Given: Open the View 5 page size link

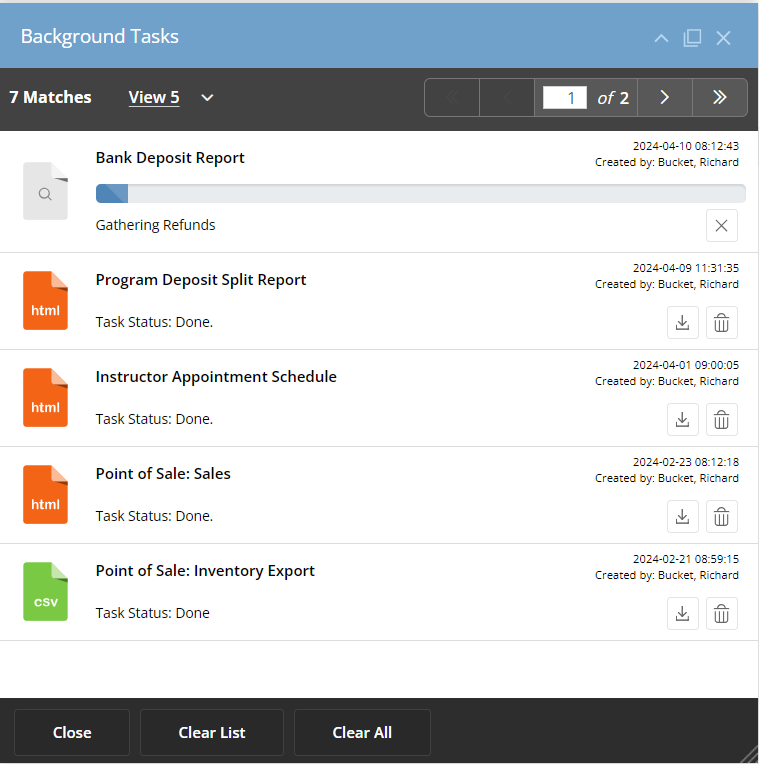Looking at the screenshot, I should (x=154, y=98).
